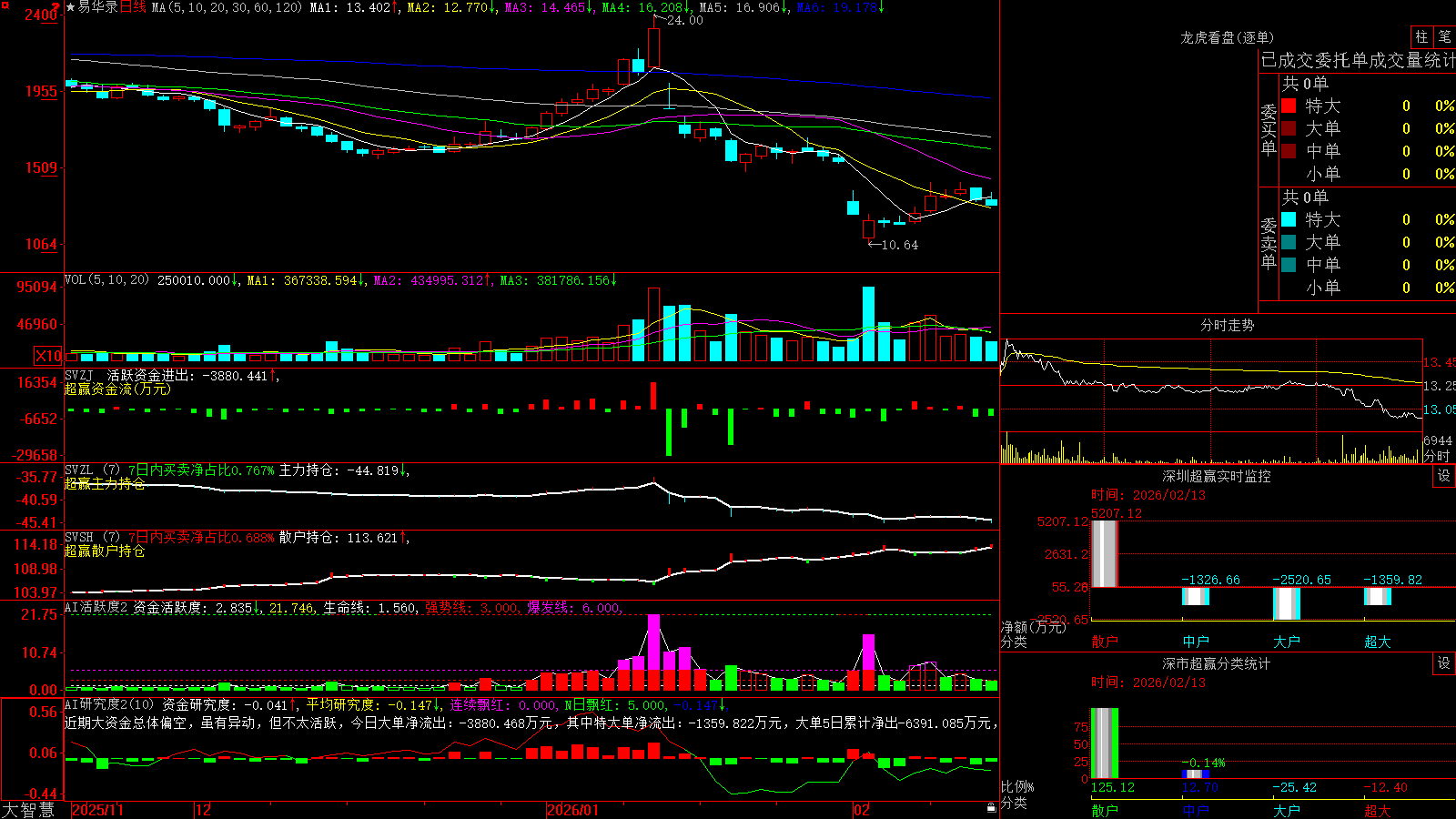Select 中户 category in 深圳超赢实时监控 chart
The image size is (1456, 819).
tap(1196, 642)
